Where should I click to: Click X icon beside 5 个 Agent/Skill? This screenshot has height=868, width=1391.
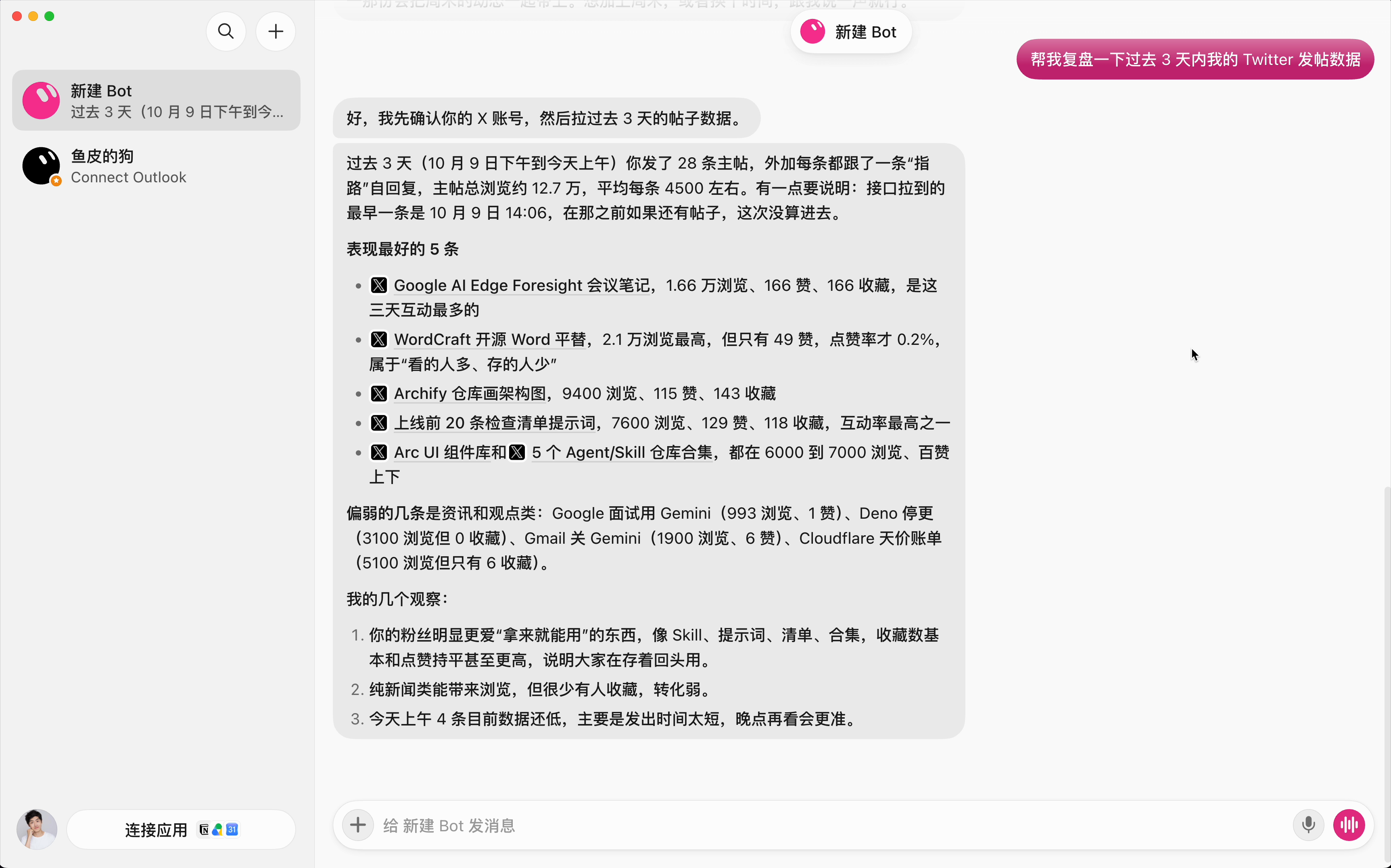coord(517,453)
